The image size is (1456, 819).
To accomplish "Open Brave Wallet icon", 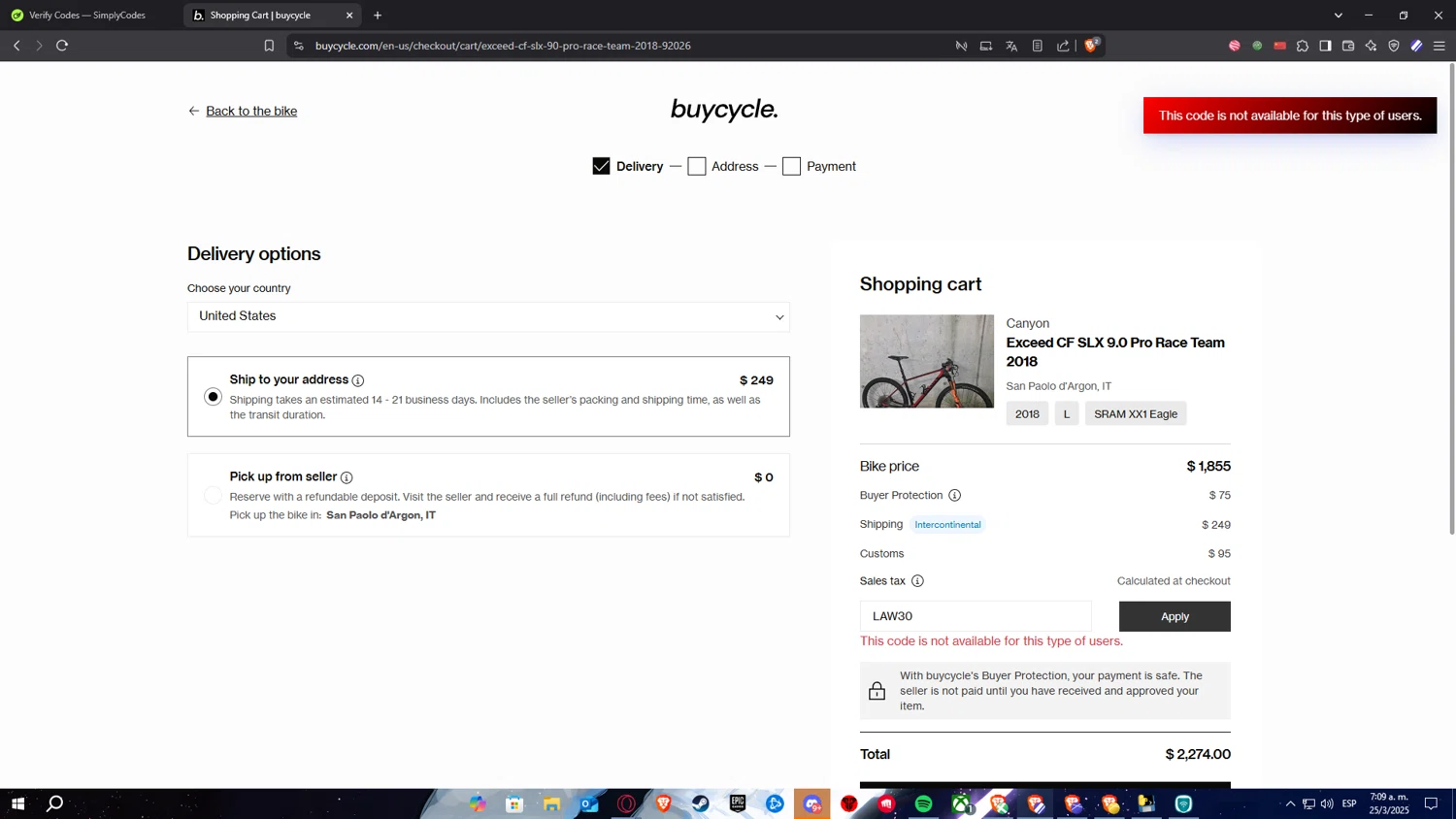I will [x=1348, y=46].
